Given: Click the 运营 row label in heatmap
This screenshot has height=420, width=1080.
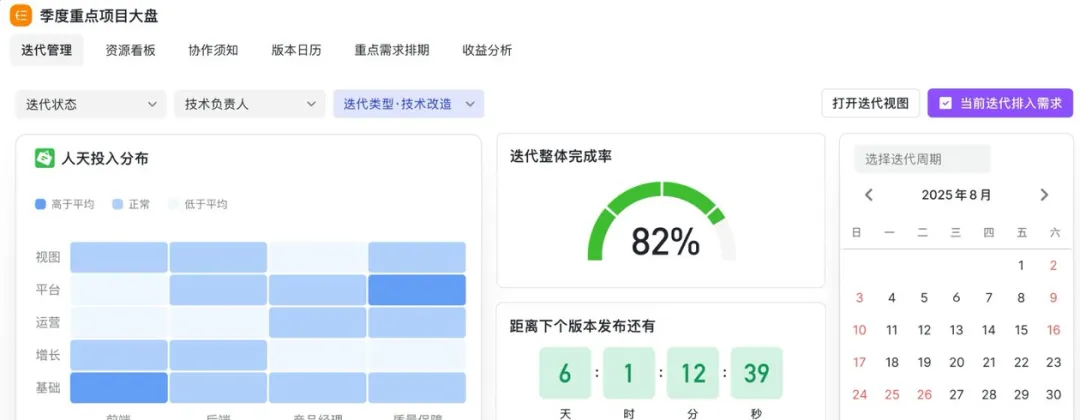Looking at the screenshot, I should click(48, 322).
